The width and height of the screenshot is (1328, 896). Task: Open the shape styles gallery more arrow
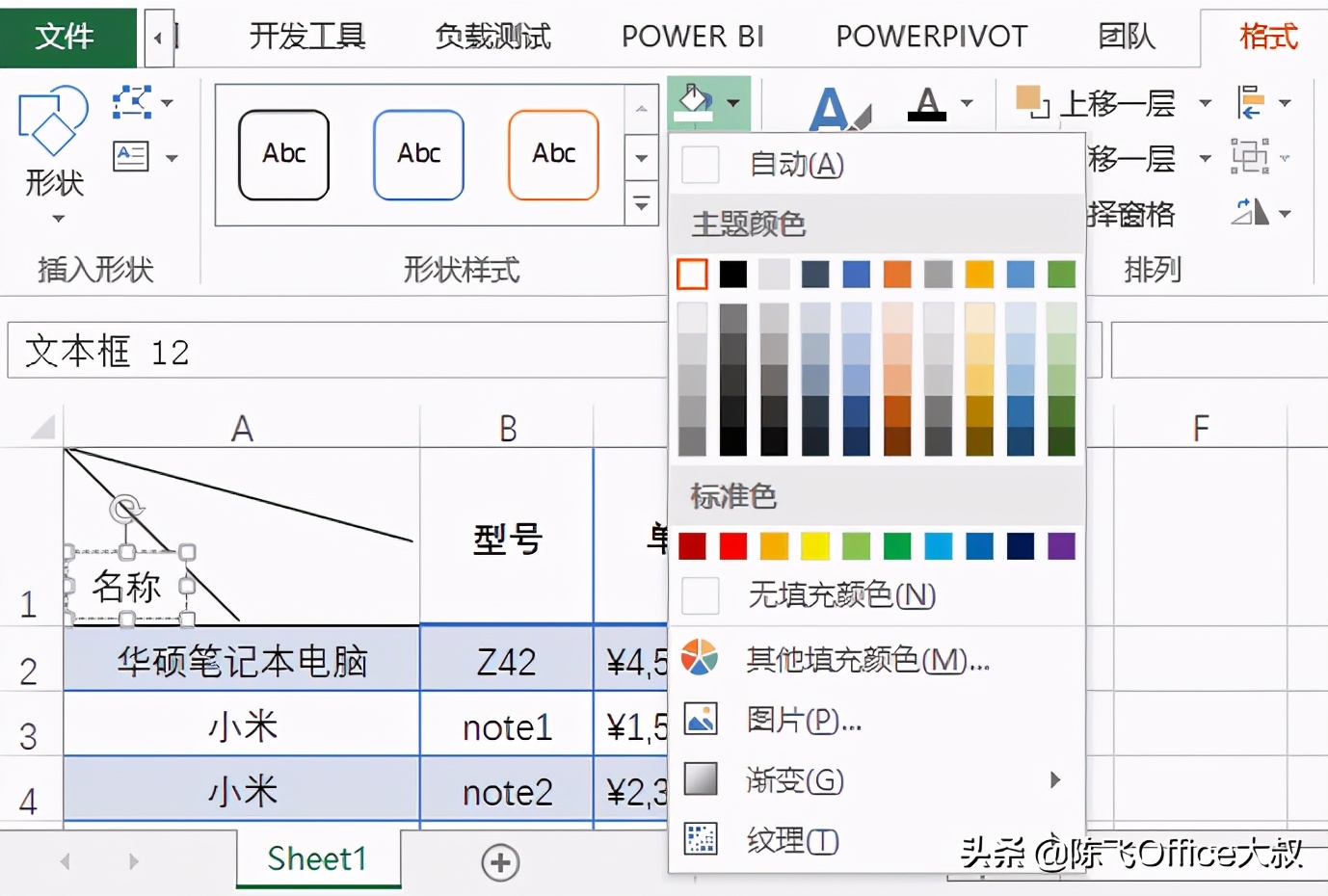pos(641,203)
